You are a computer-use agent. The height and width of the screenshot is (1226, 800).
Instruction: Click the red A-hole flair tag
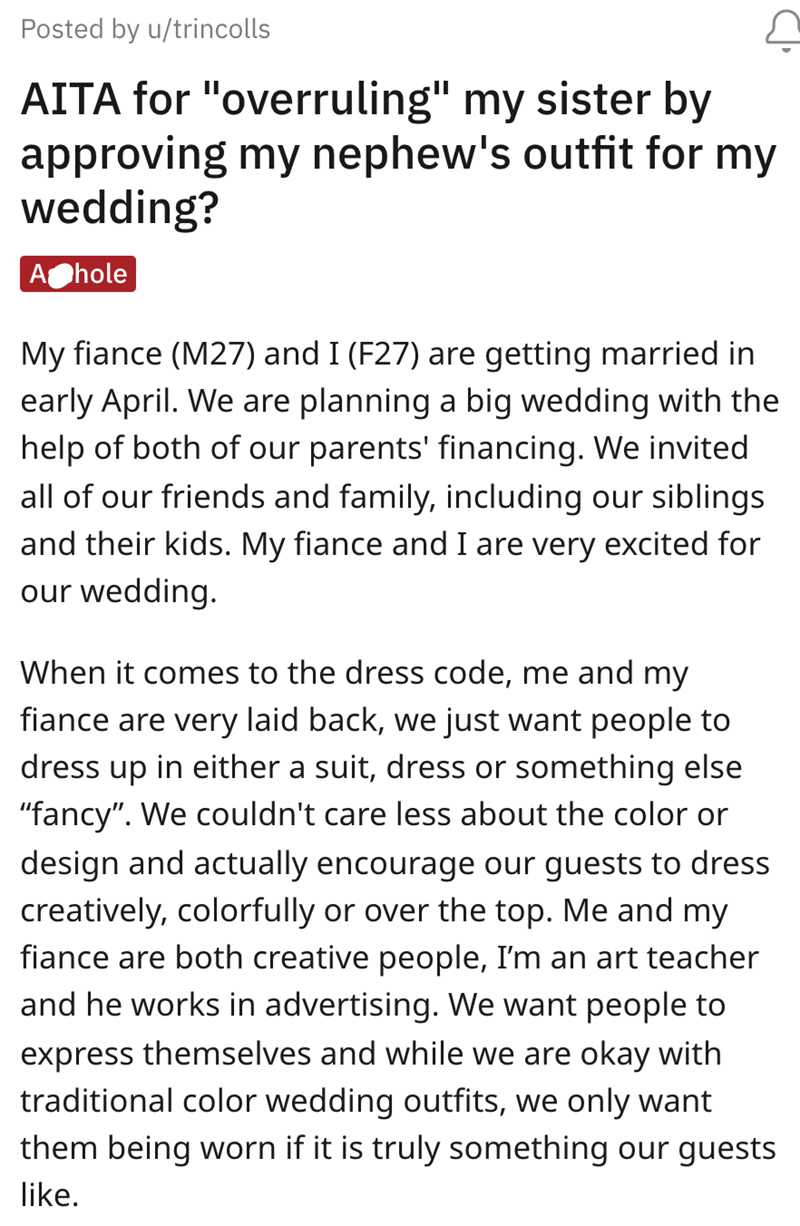(x=78, y=274)
